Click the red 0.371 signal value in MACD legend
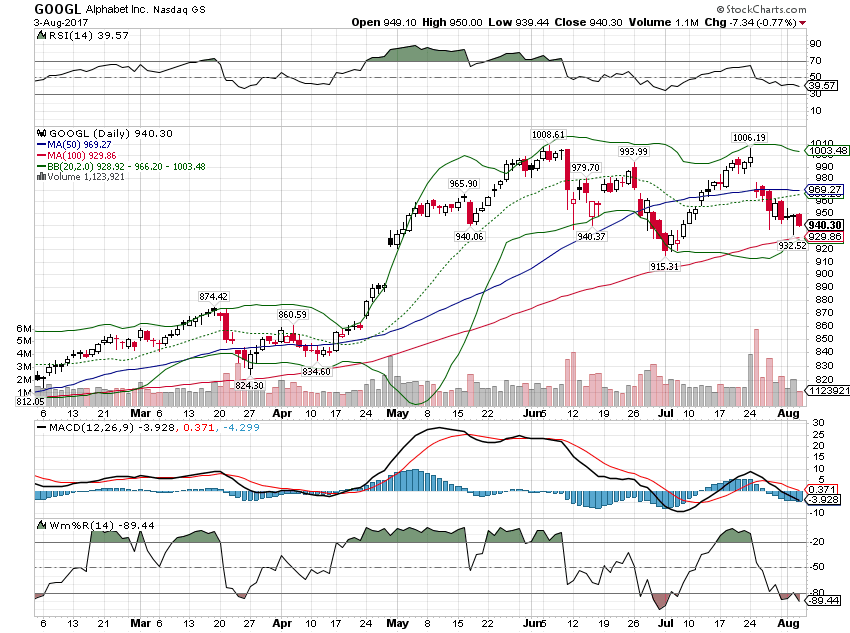The image size is (850, 633). (198, 428)
